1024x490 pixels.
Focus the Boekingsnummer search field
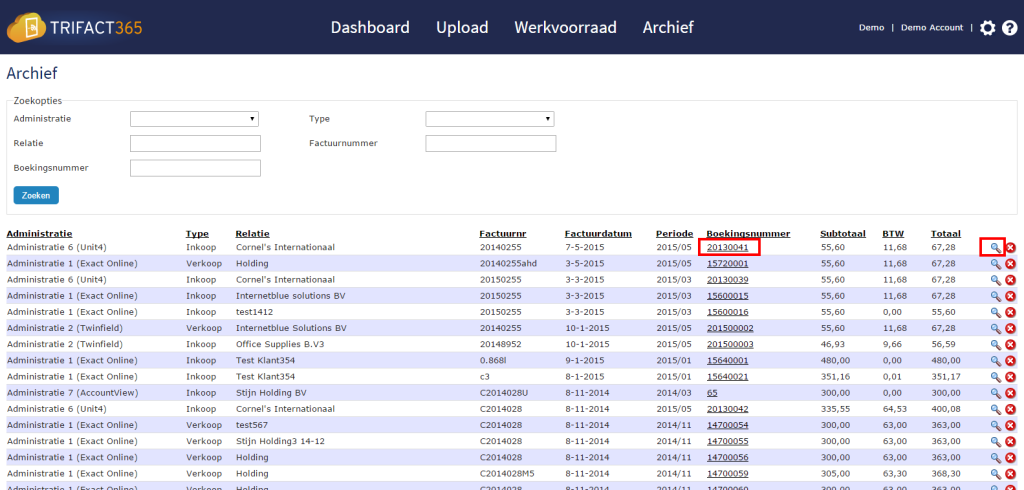(x=195, y=168)
